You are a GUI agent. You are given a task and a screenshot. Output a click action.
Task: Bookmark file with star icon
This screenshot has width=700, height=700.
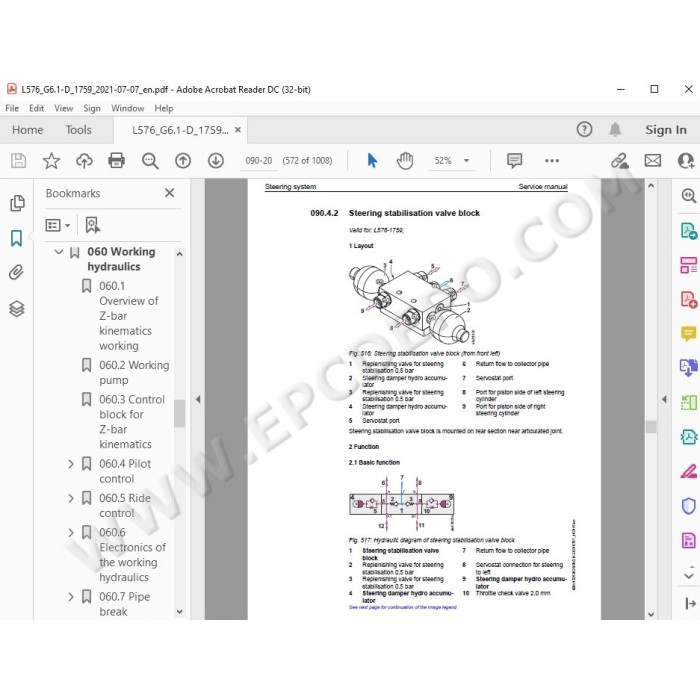[51, 161]
